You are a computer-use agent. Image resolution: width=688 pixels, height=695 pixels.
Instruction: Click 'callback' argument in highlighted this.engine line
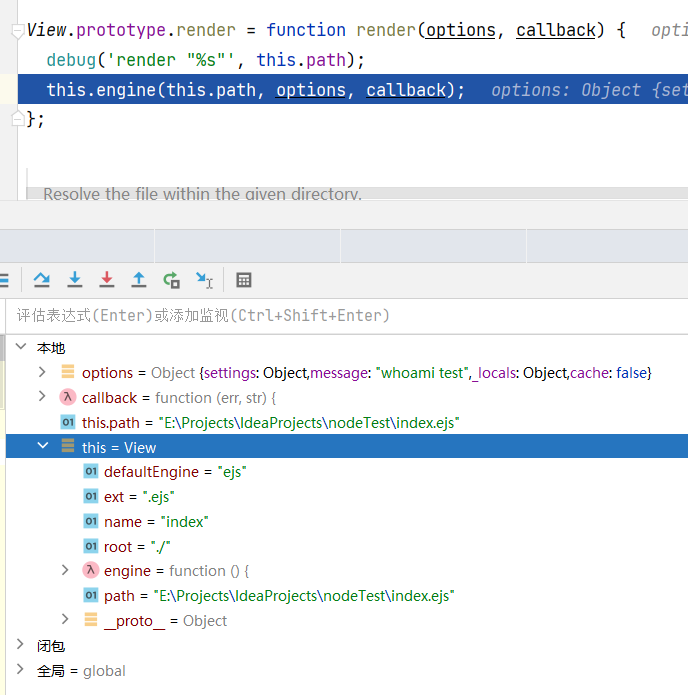406,90
